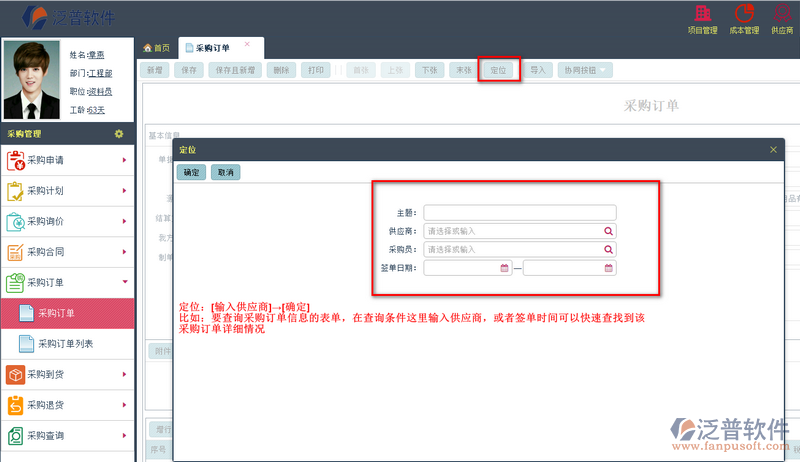Click the 采购询价 icon

coord(15,221)
